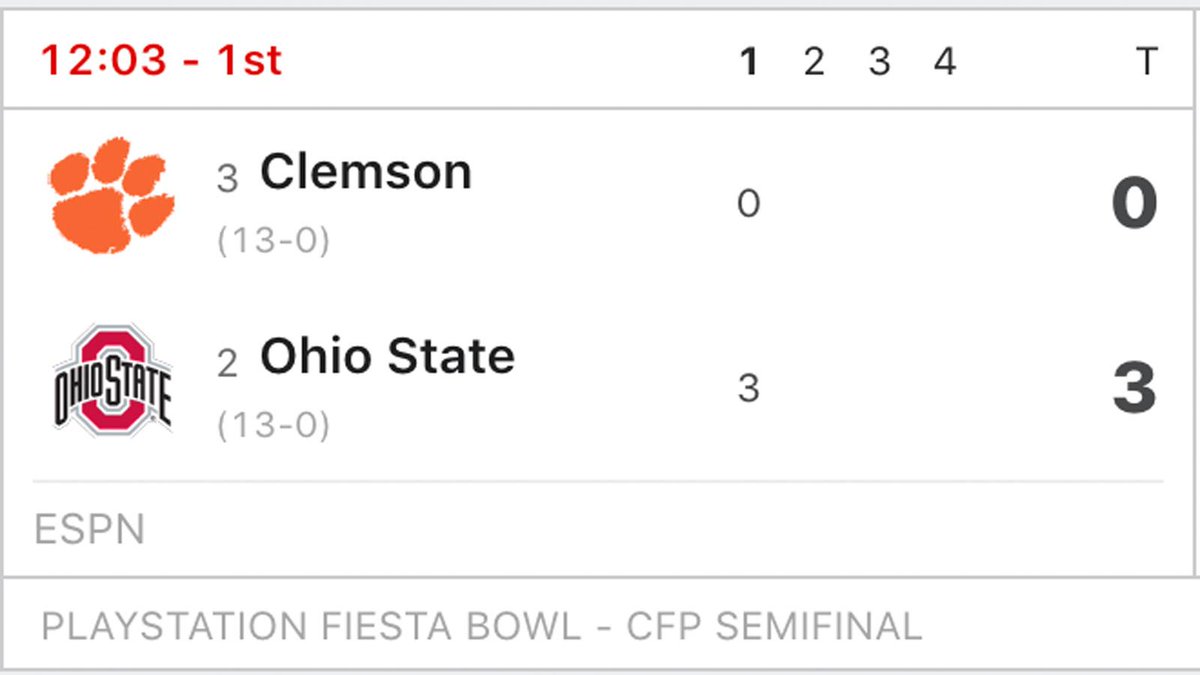Select the 3rd quarter column header
This screenshot has height=675, width=1200.
(x=879, y=62)
